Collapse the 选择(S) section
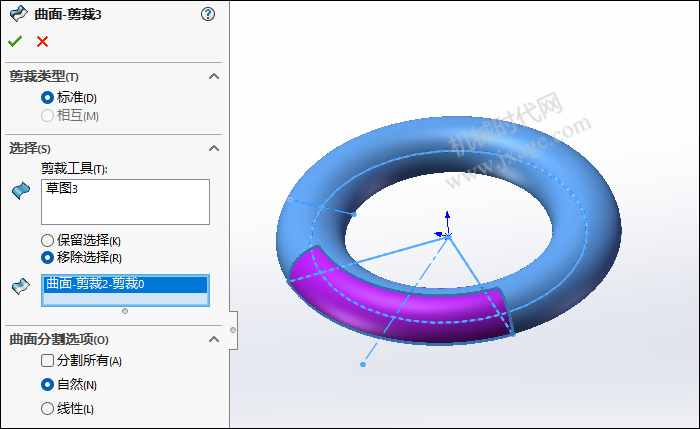The height and width of the screenshot is (429, 700). coord(214,148)
